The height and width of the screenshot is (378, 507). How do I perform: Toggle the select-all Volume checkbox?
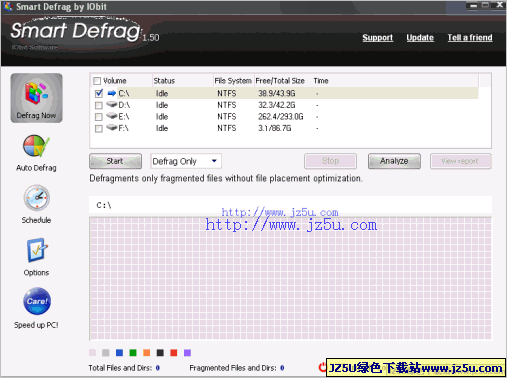[97, 81]
